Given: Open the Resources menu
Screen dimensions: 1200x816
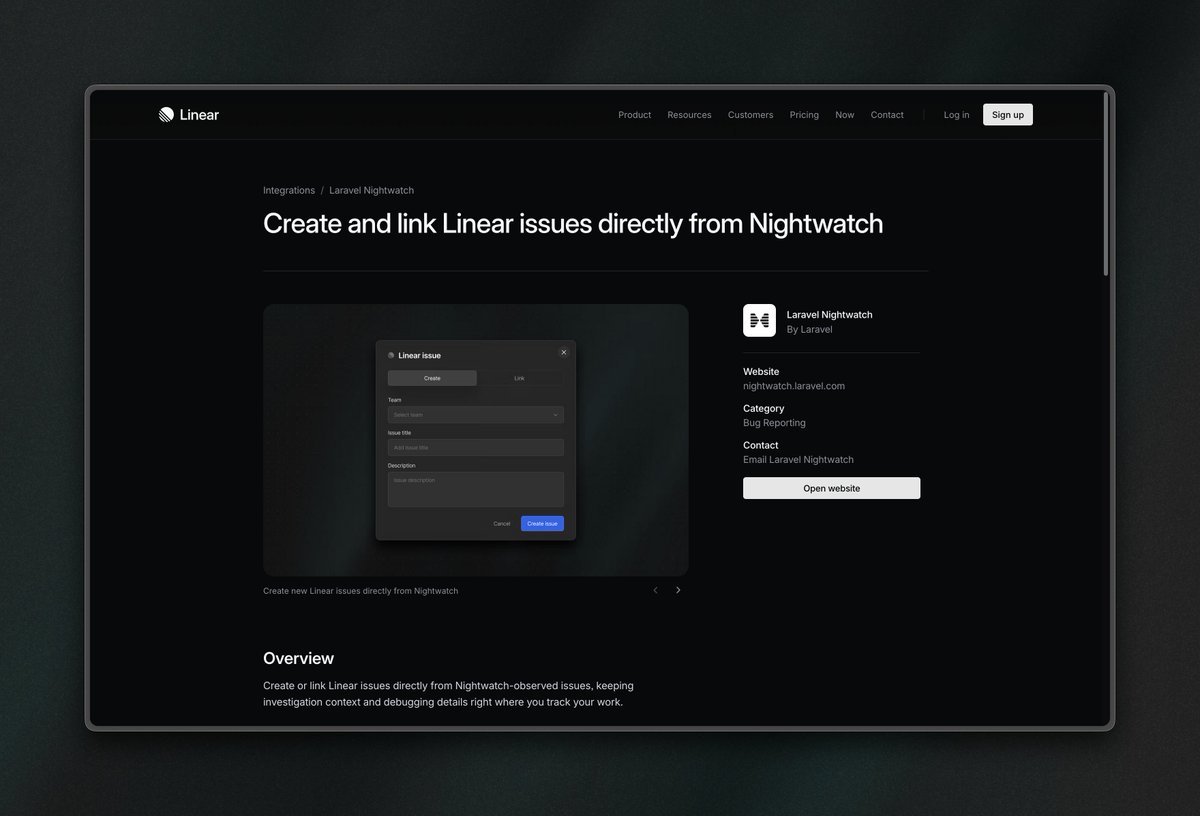Looking at the screenshot, I should (x=689, y=114).
